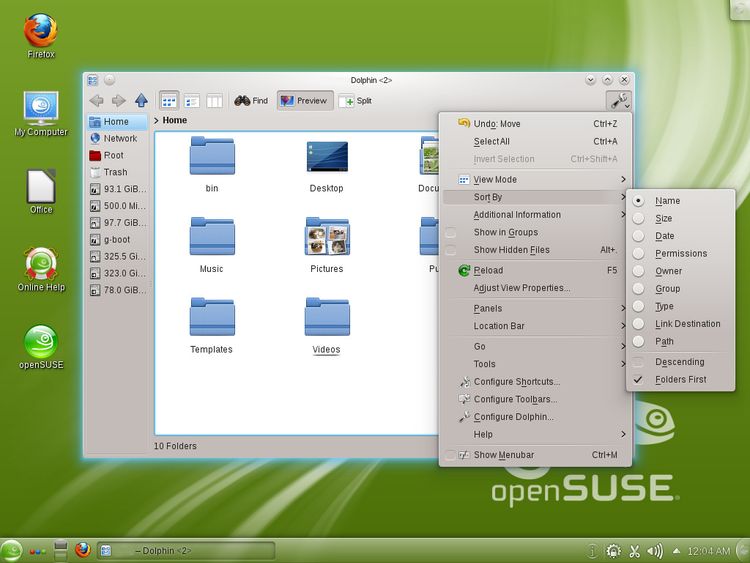Click the Up arrow navigation icon
750x563 pixels.
coord(141,100)
